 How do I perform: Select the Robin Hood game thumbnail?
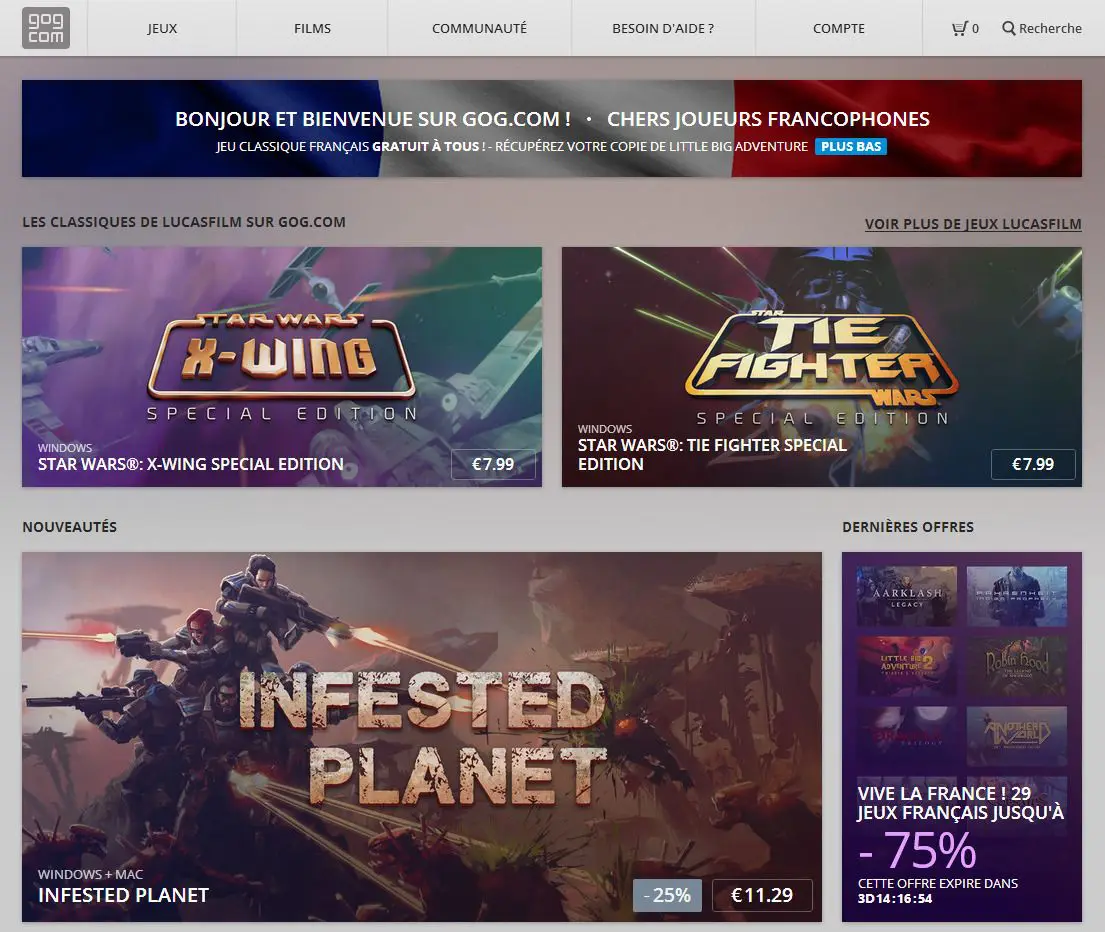click(1017, 666)
